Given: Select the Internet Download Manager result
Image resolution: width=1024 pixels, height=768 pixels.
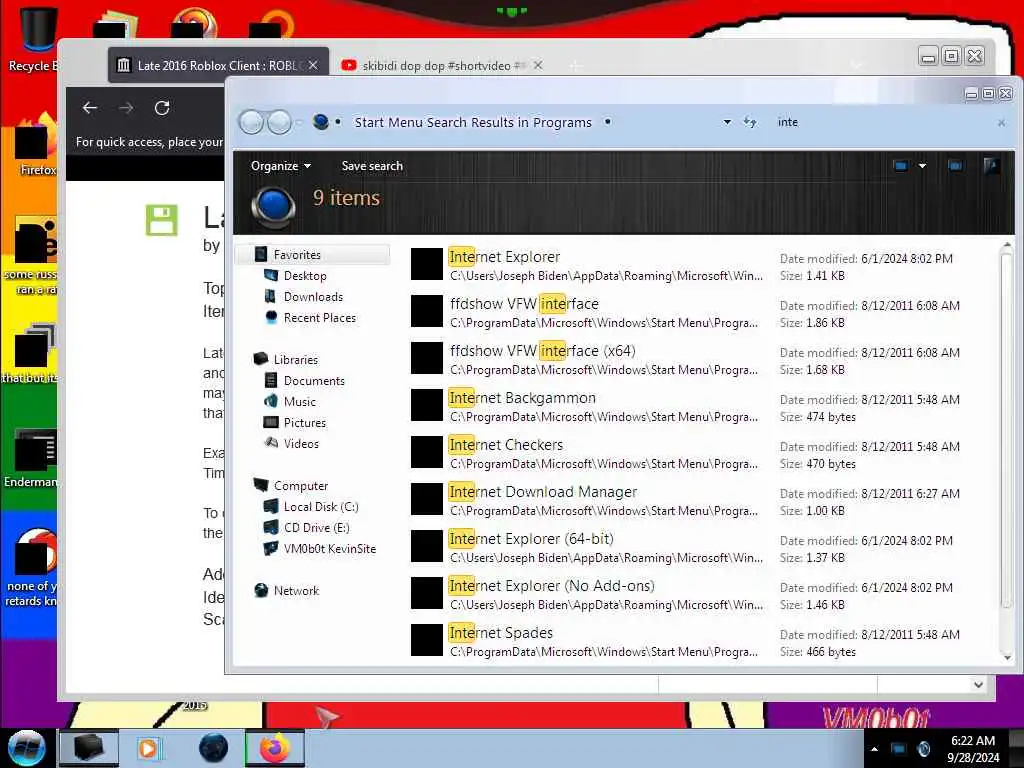Looking at the screenshot, I should tap(699, 500).
